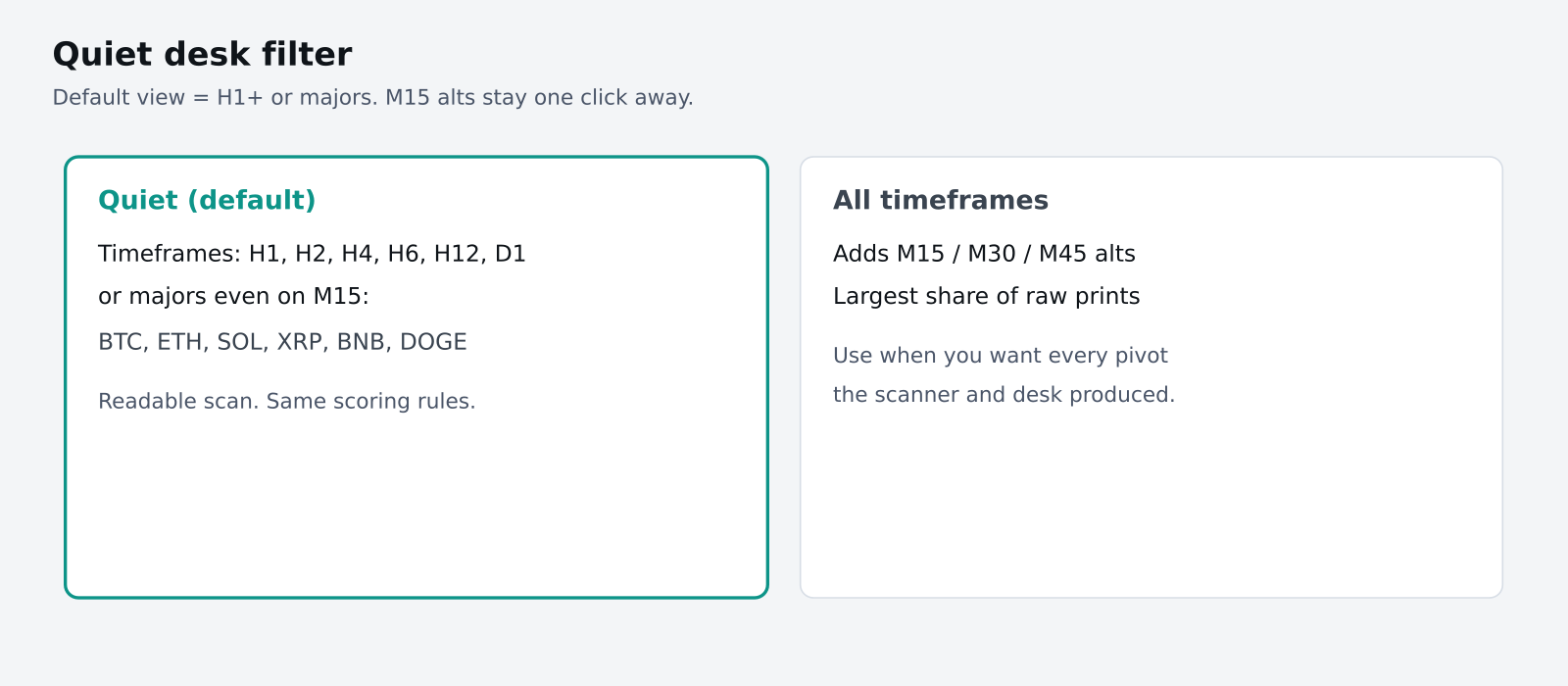Click 'Readable scan. Same scoring rules.' note
Viewport: 1568px width, 686px height.
(x=286, y=401)
